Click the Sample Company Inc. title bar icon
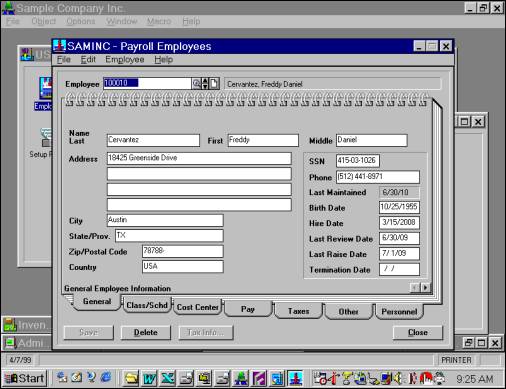The image size is (506, 389). coord(8,8)
